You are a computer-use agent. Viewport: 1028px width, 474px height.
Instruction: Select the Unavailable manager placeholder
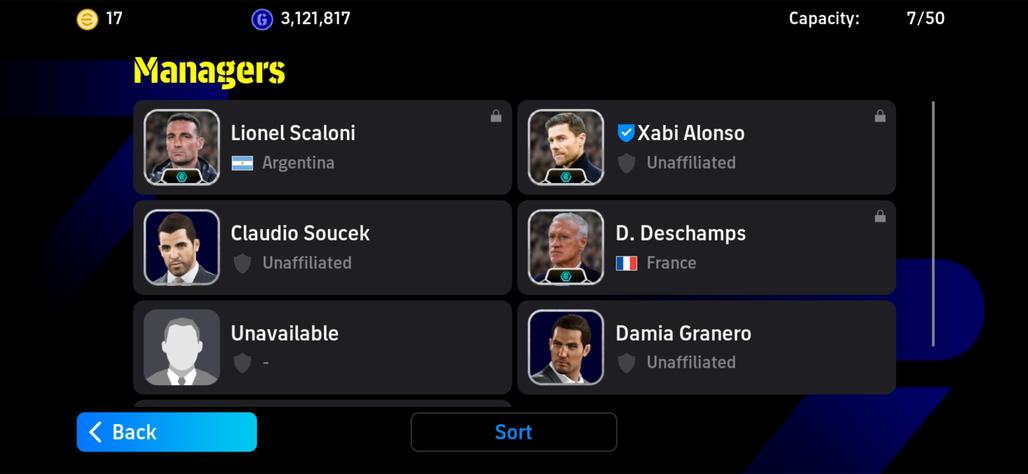[x=322, y=347]
